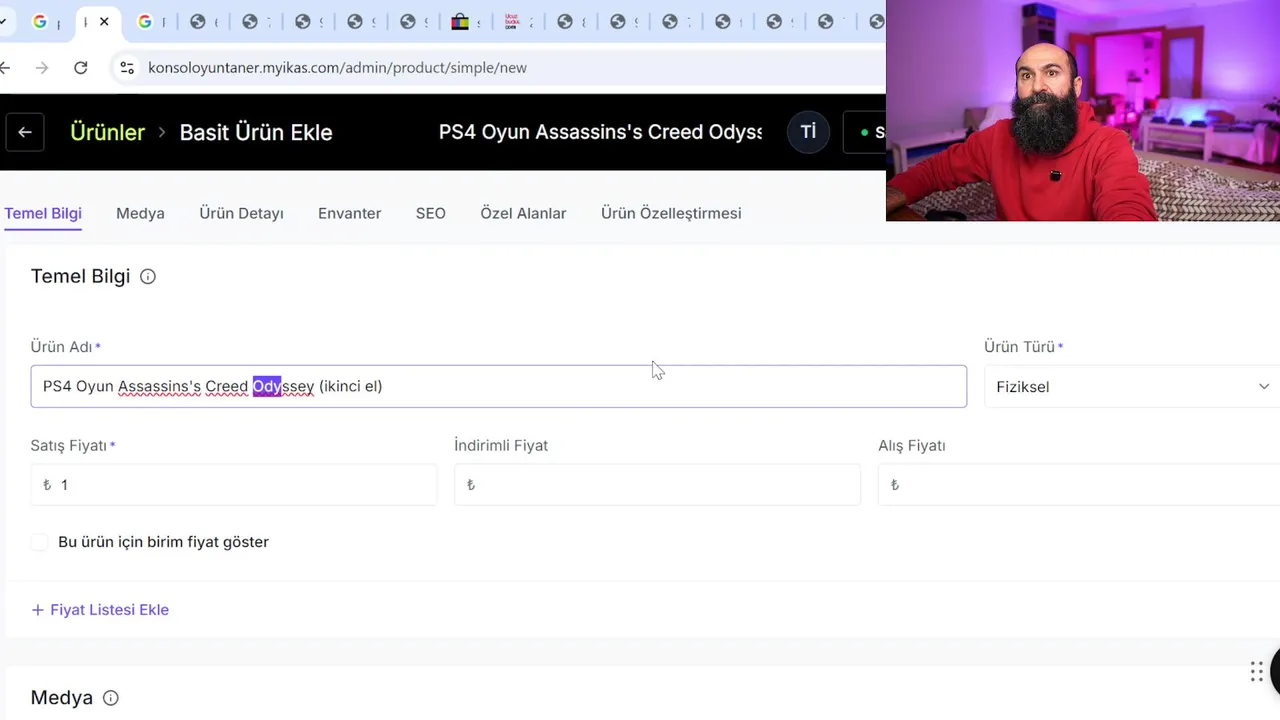Click the konsoloyuntaner.myikas.com address bar

click(337, 68)
